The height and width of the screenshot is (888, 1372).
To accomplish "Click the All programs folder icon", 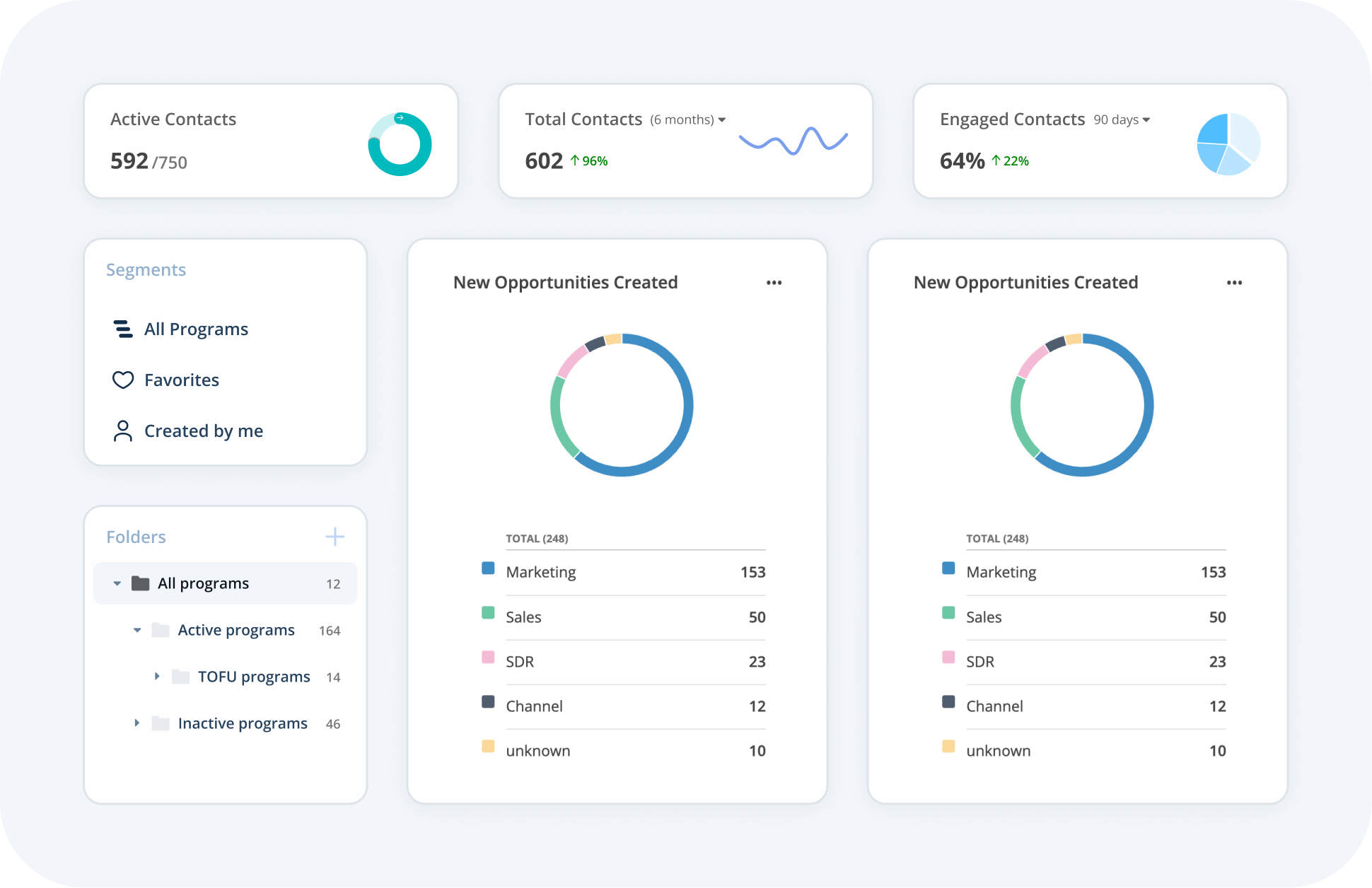I will coord(140,583).
